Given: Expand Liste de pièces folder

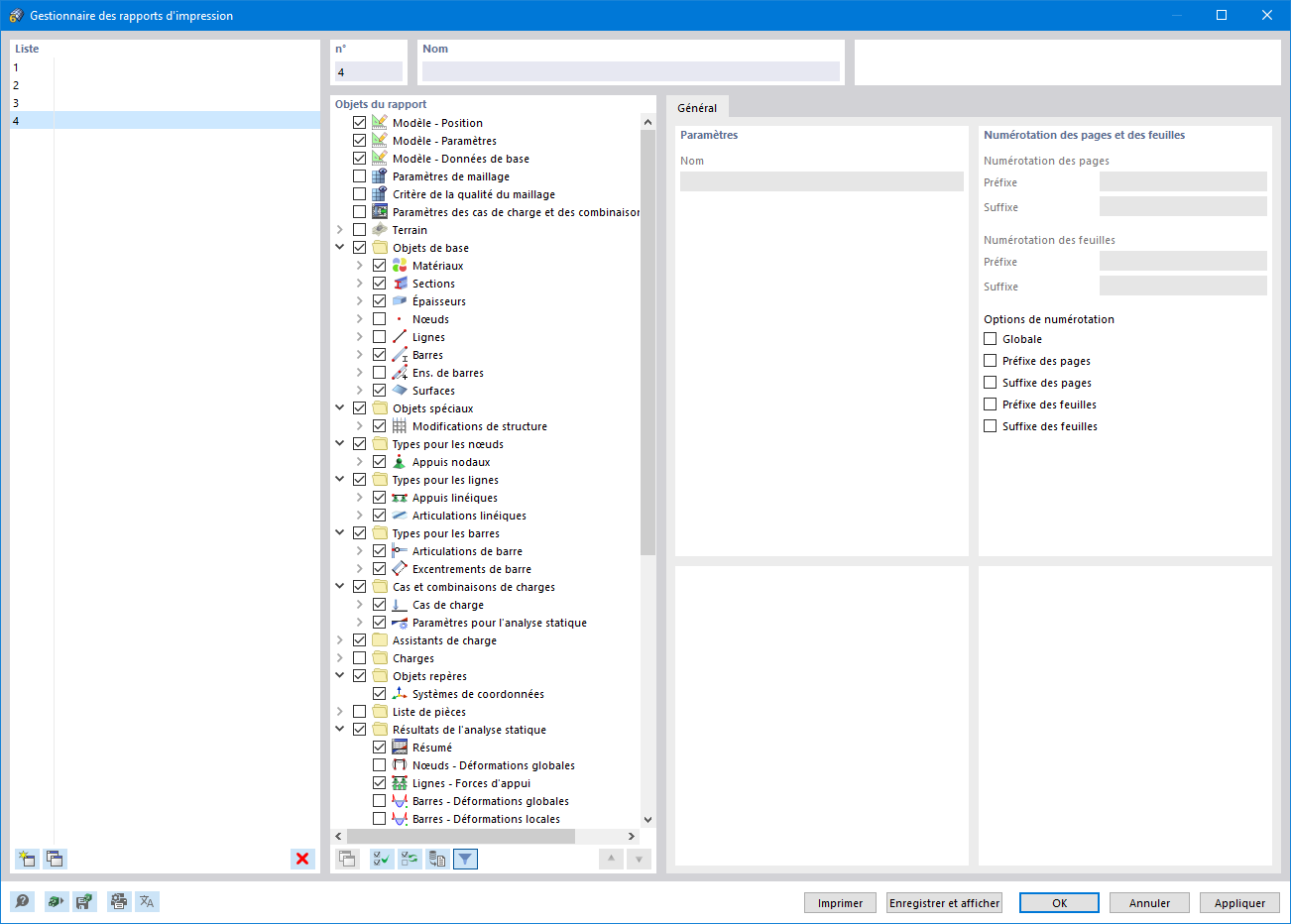Looking at the screenshot, I should click(x=340, y=712).
